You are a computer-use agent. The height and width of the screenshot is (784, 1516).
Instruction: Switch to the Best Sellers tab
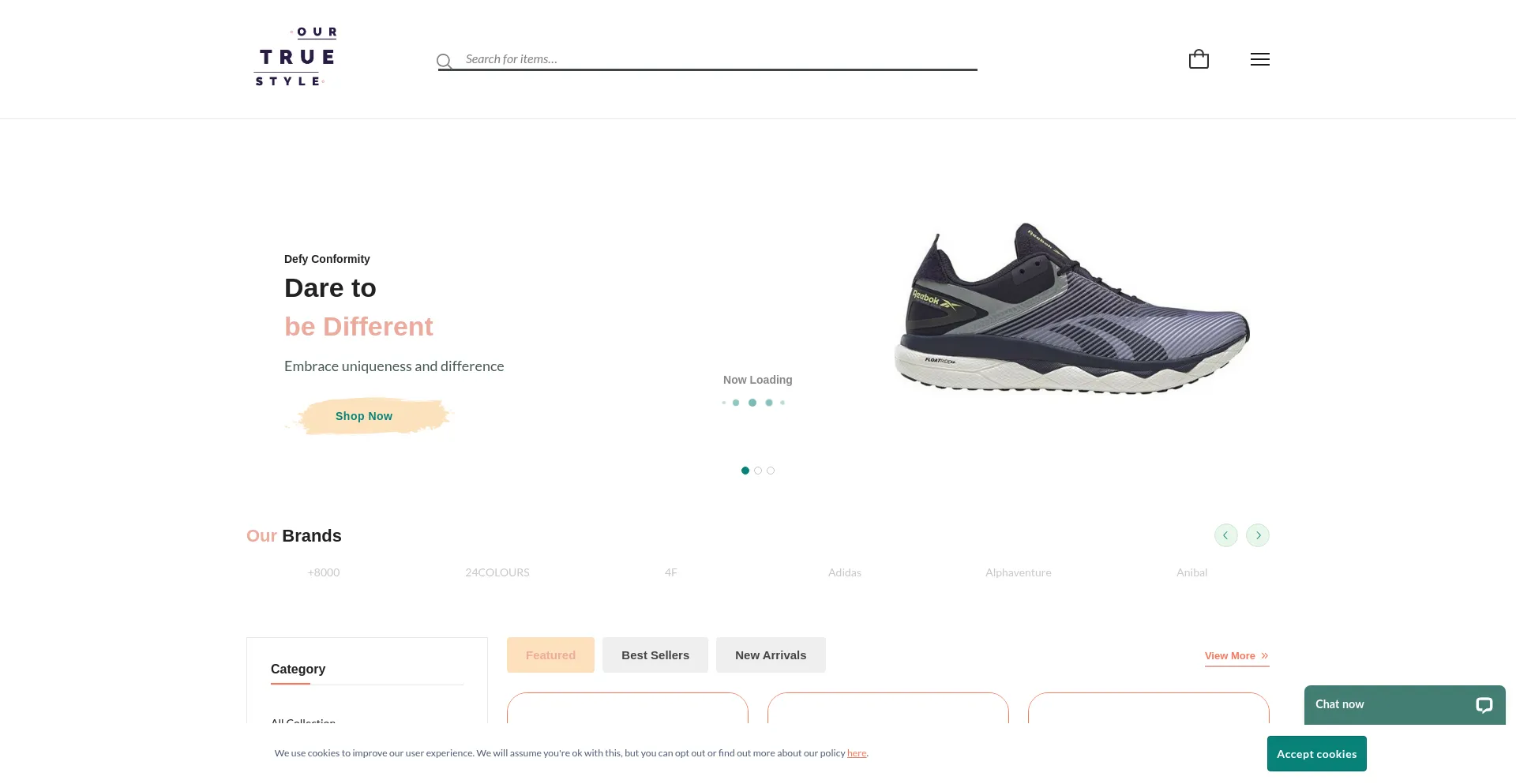(x=655, y=655)
